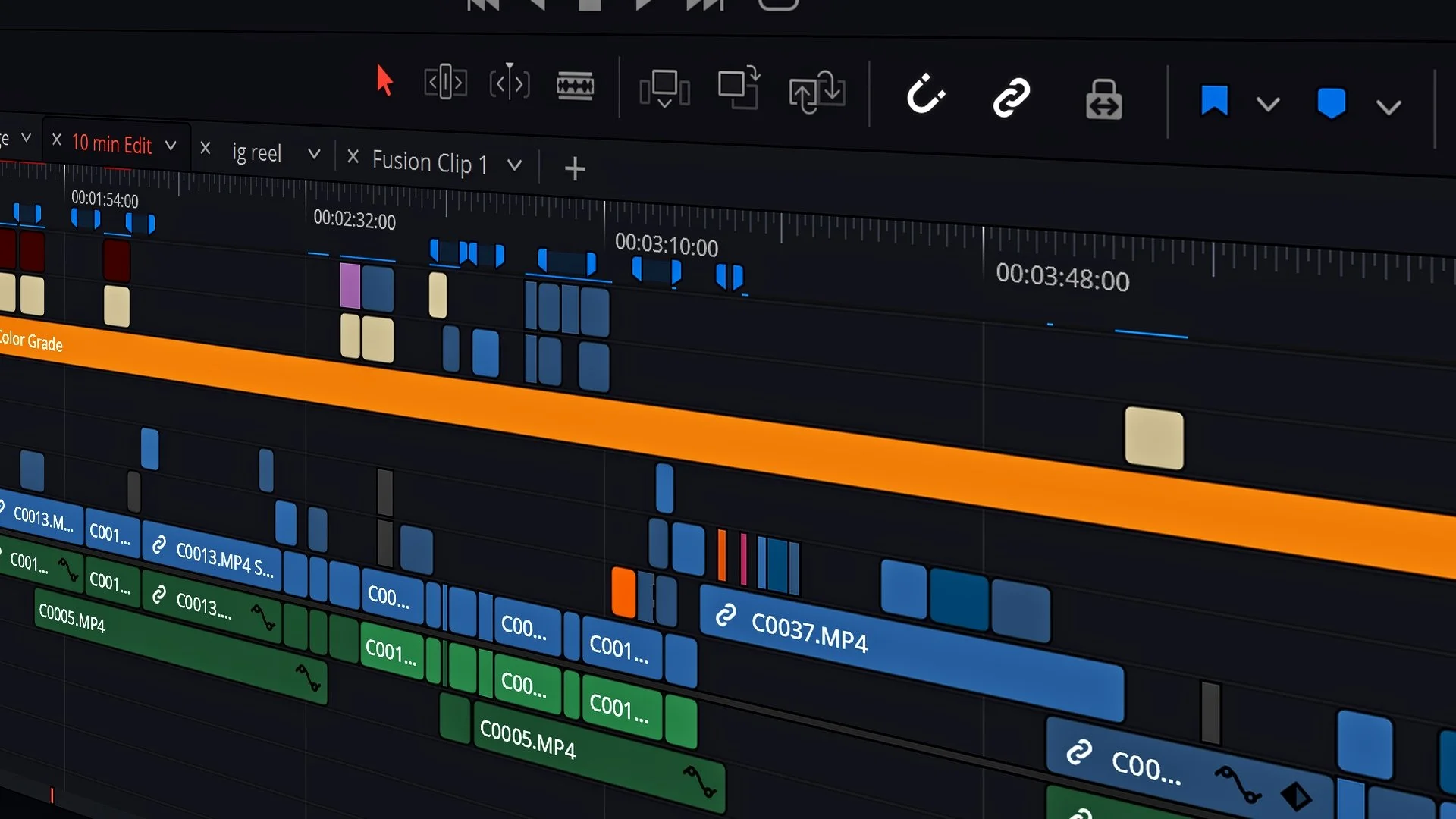The image size is (1456, 819).
Task: Click the blue marker color swatch
Action: (1331, 105)
